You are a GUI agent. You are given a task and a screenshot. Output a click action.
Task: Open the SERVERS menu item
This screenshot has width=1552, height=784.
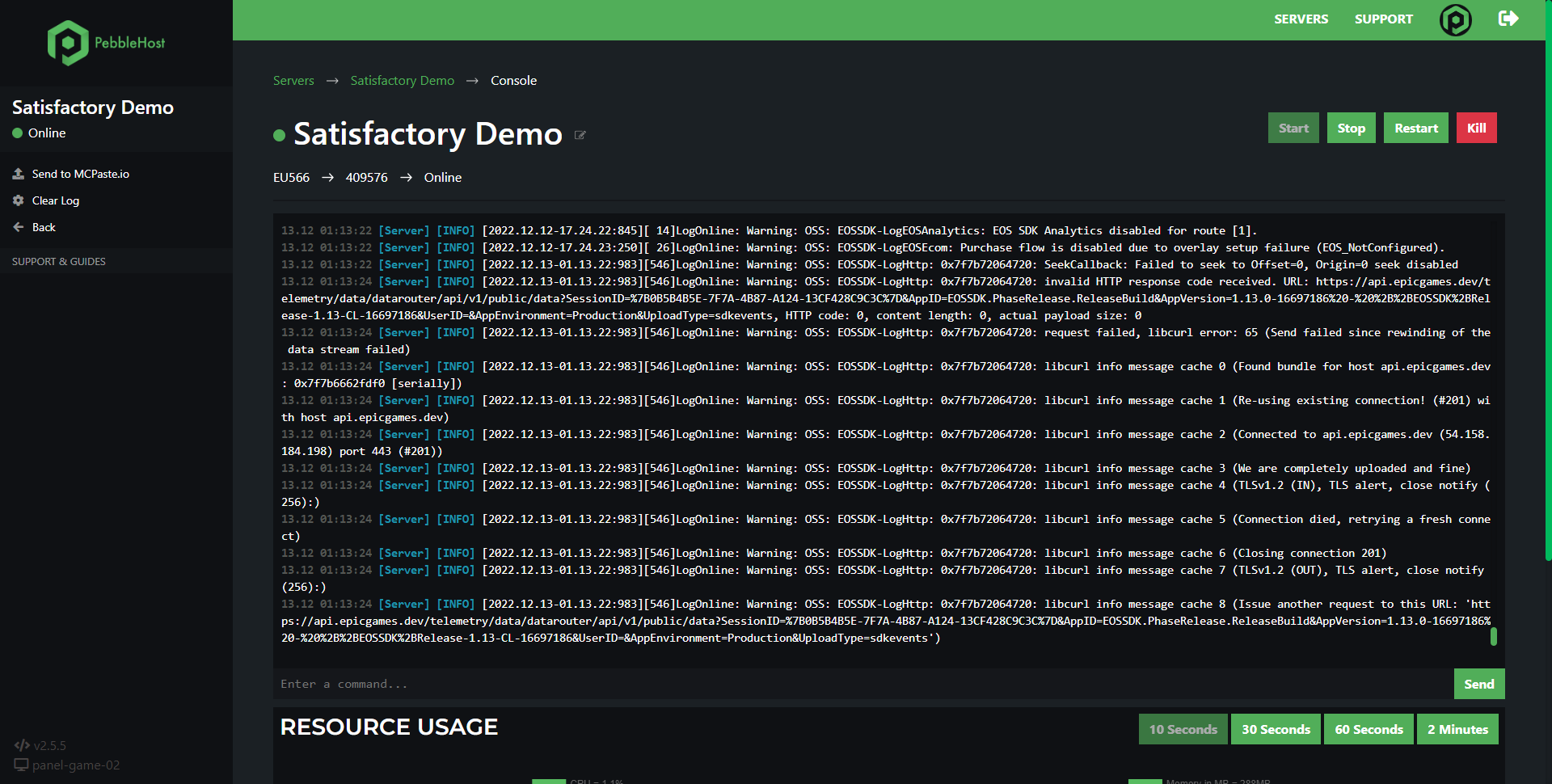pos(1301,19)
